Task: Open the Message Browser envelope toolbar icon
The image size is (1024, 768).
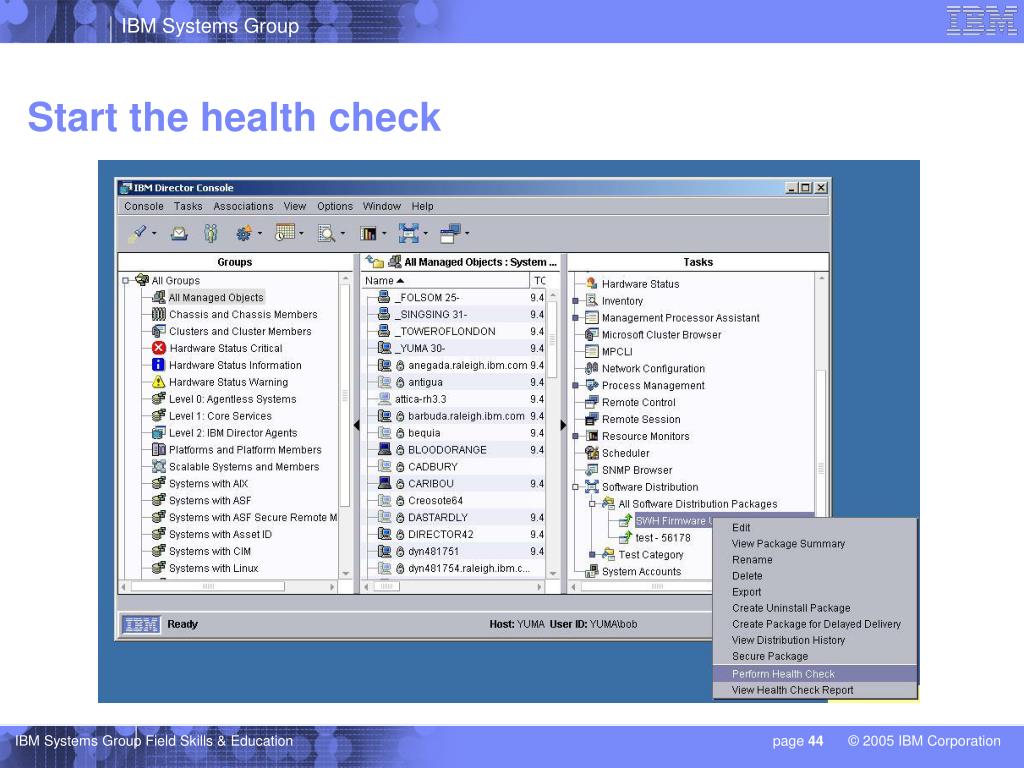Action: point(179,233)
